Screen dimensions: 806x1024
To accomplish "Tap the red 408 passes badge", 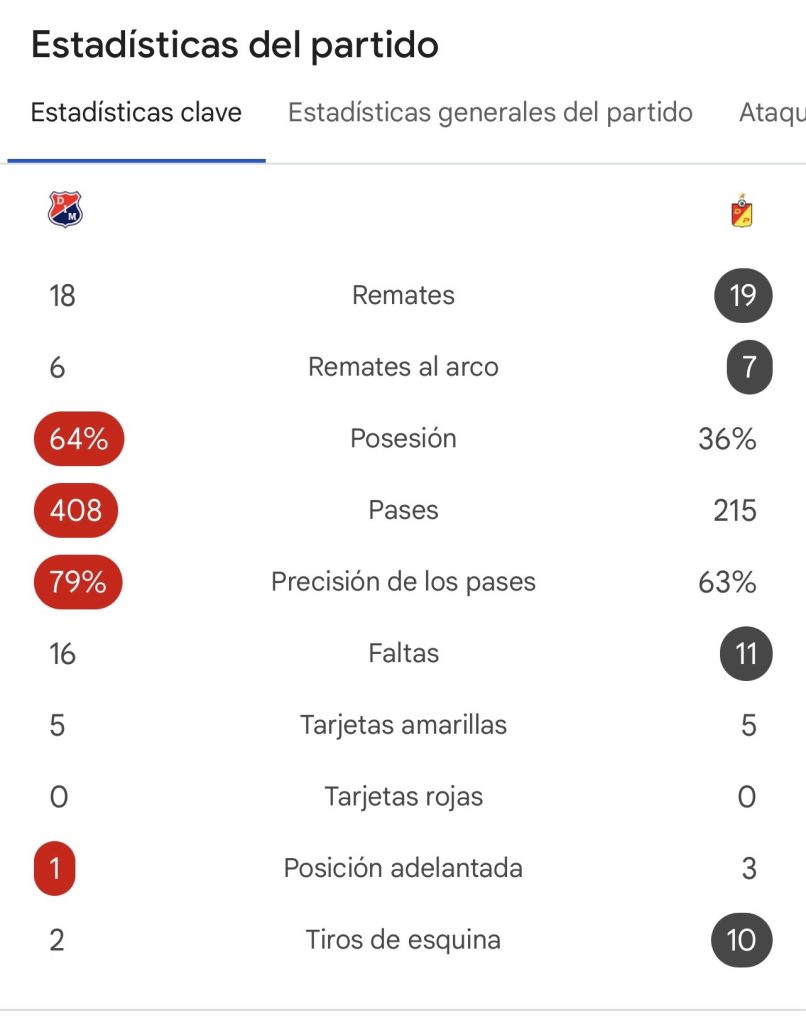I will pos(76,510).
